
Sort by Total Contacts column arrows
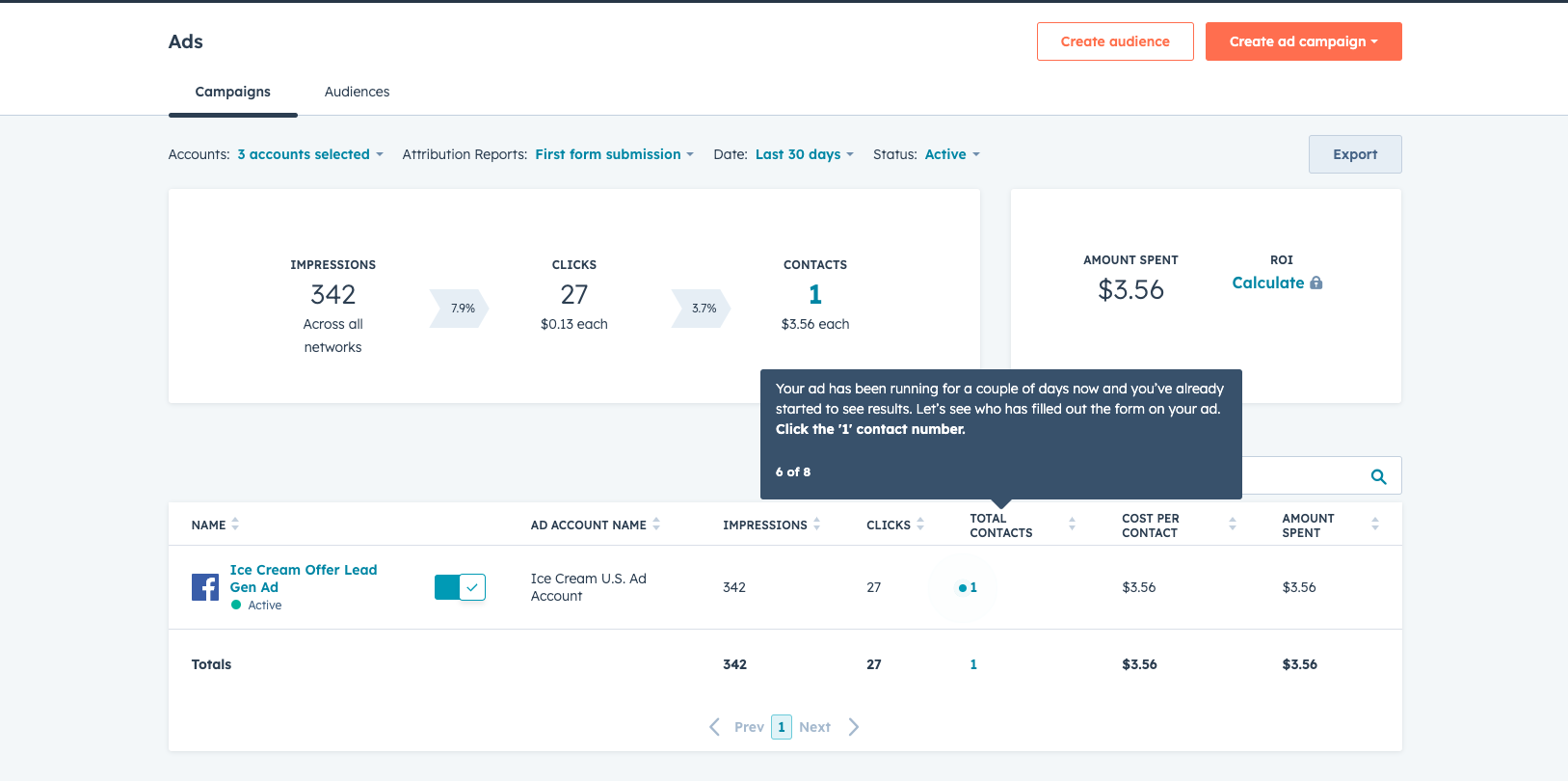coord(1072,525)
